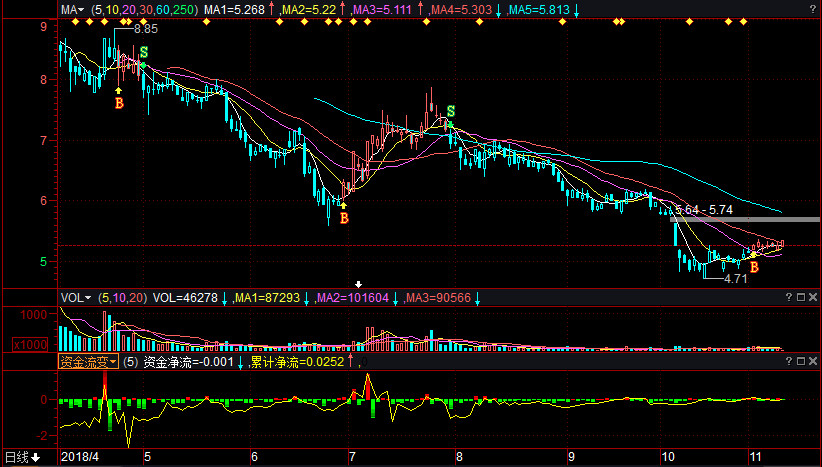Open the 日线 period selector
Screen dimensions: 822x467
[23, 457]
